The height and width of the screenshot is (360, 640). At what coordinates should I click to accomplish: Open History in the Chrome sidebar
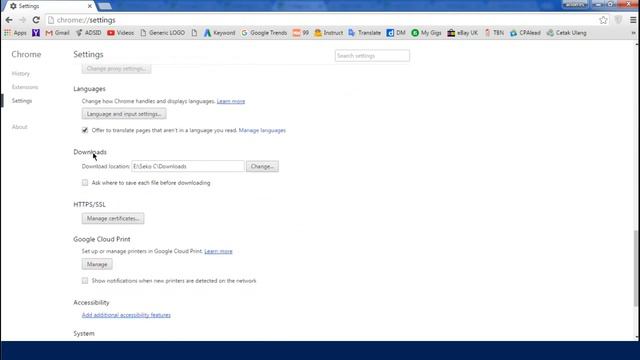click(21, 74)
